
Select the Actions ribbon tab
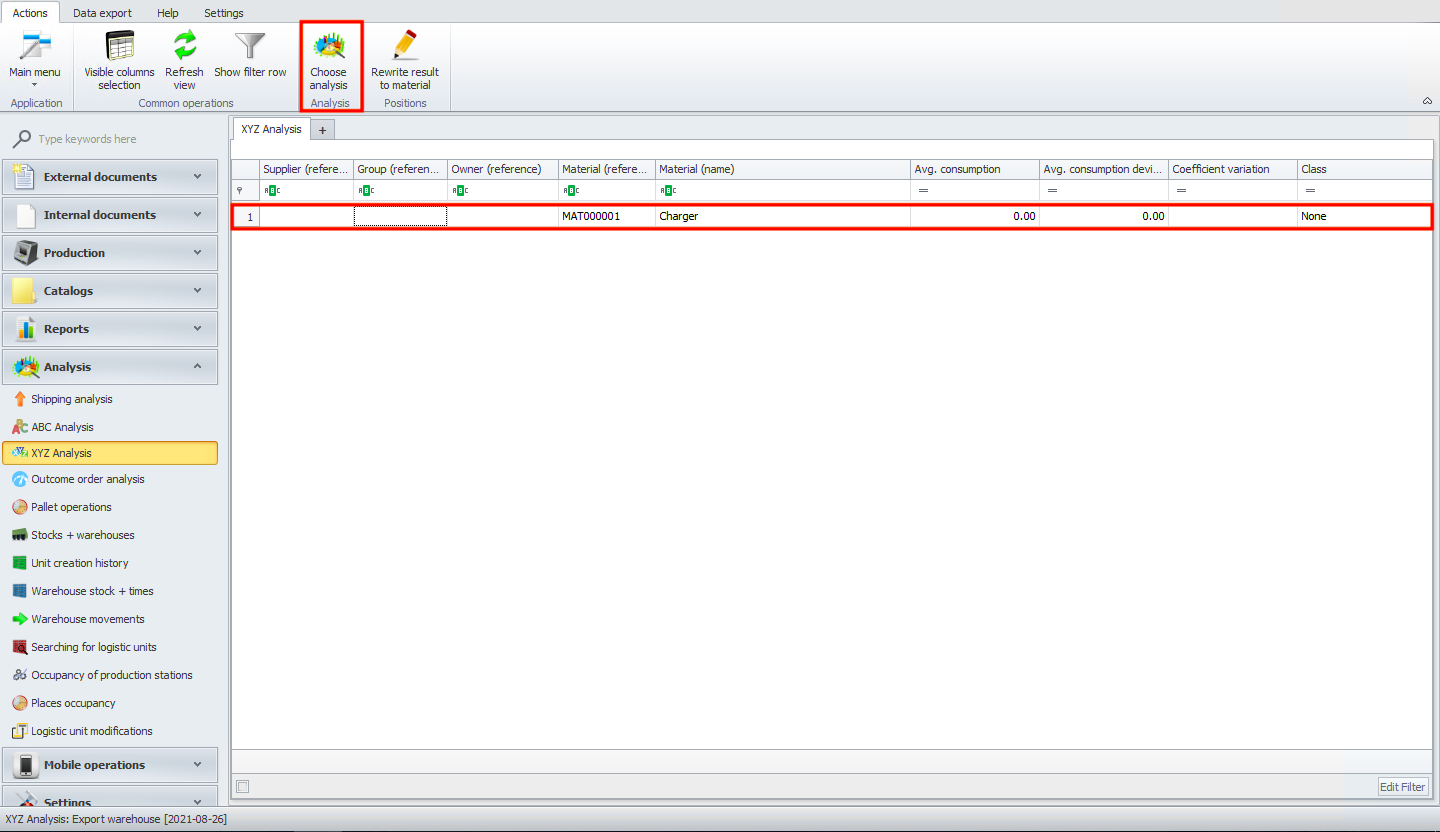pos(30,13)
